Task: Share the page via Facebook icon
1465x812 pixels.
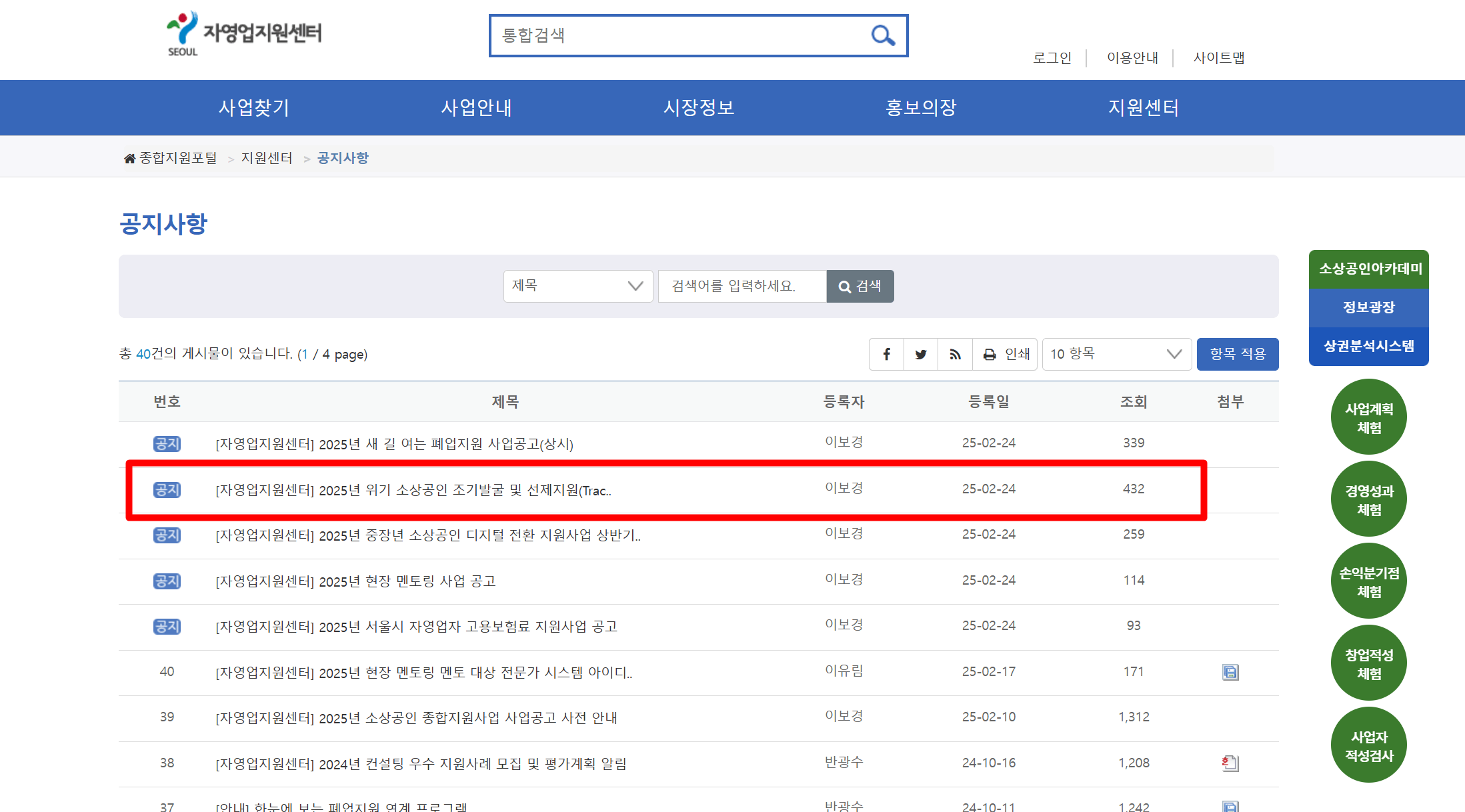Action: coord(886,354)
